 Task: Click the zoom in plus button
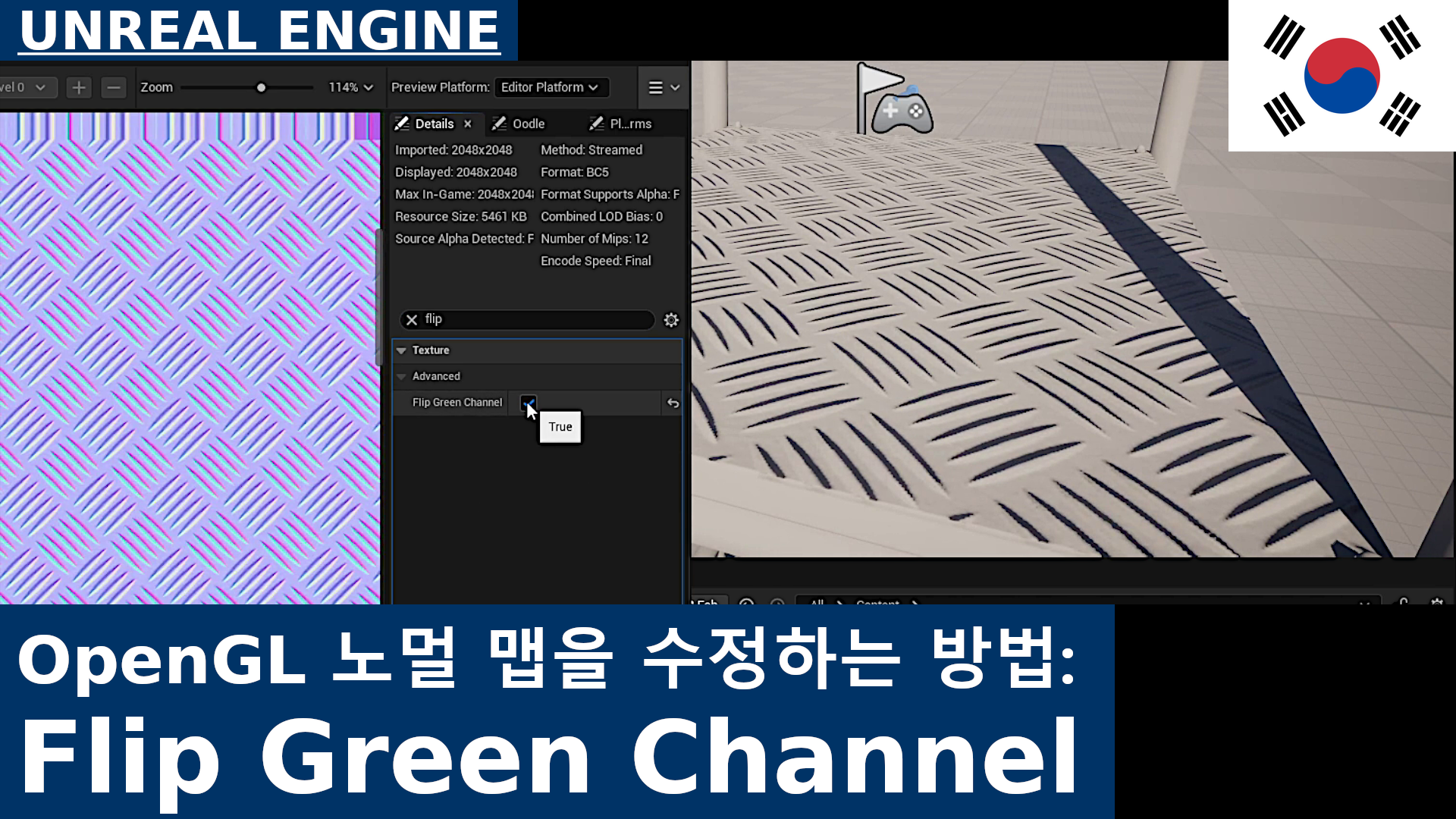[79, 88]
